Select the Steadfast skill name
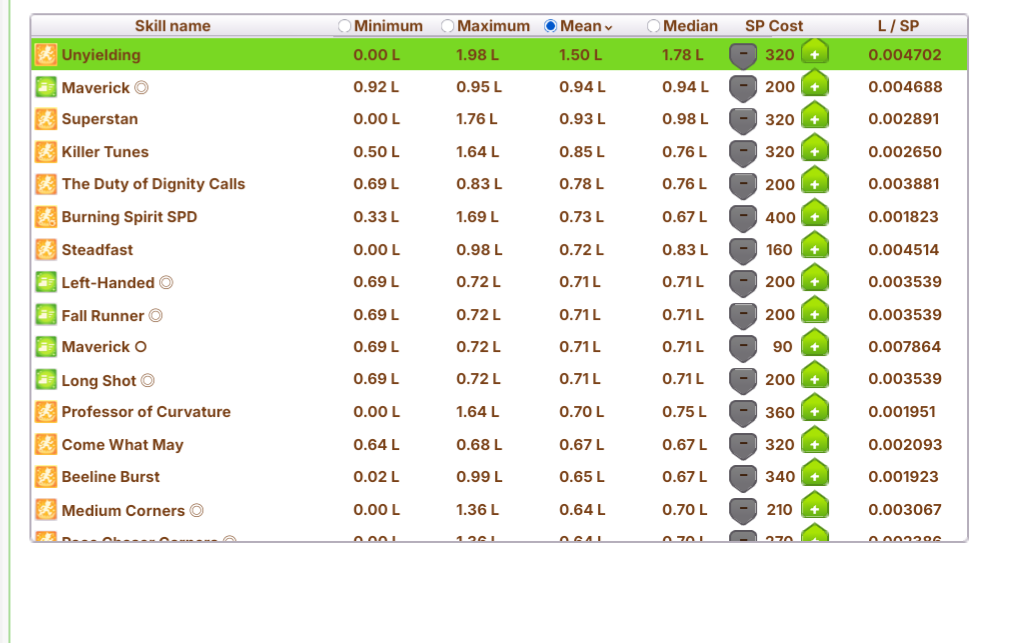 click(97, 250)
